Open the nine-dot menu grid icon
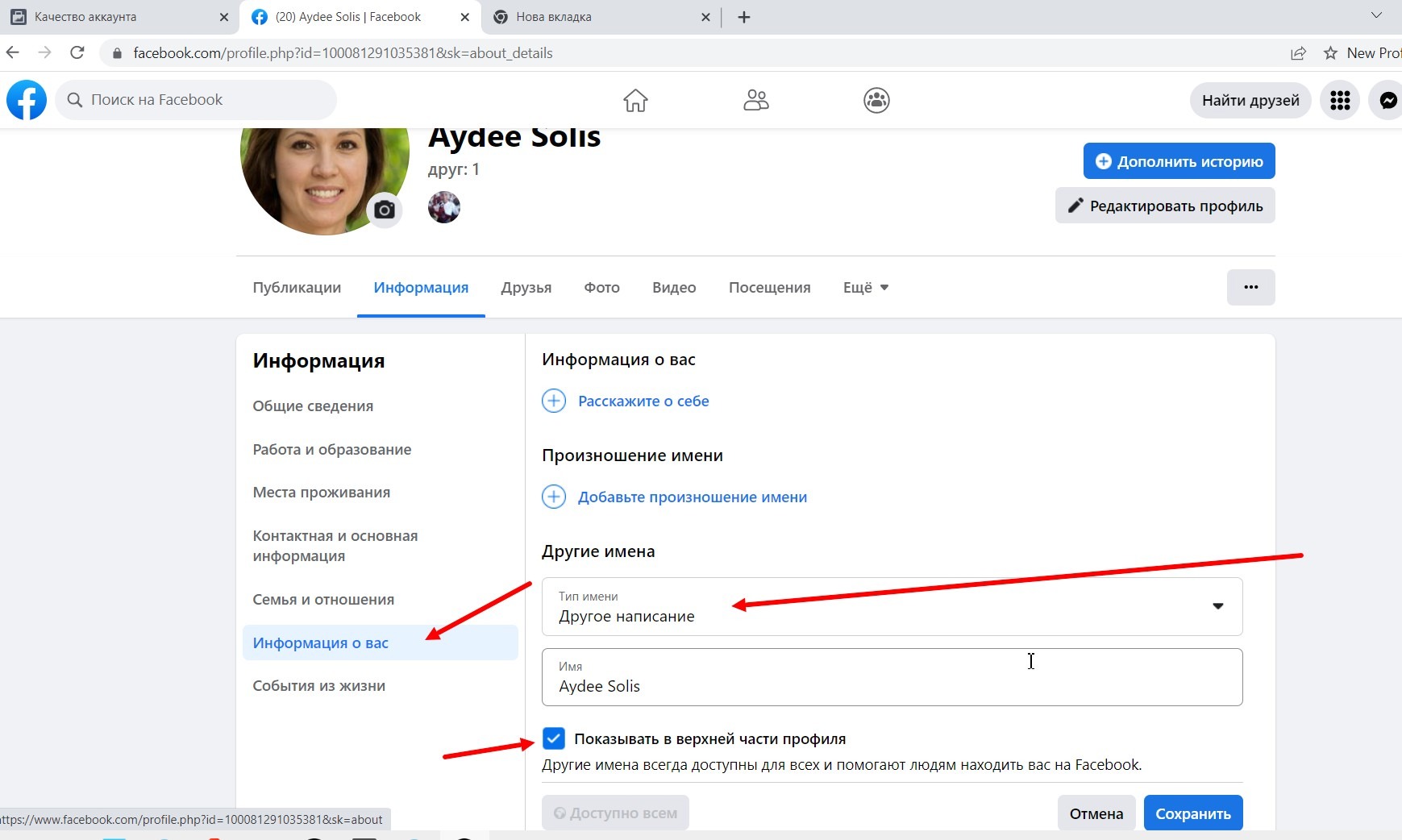 tap(1340, 100)
